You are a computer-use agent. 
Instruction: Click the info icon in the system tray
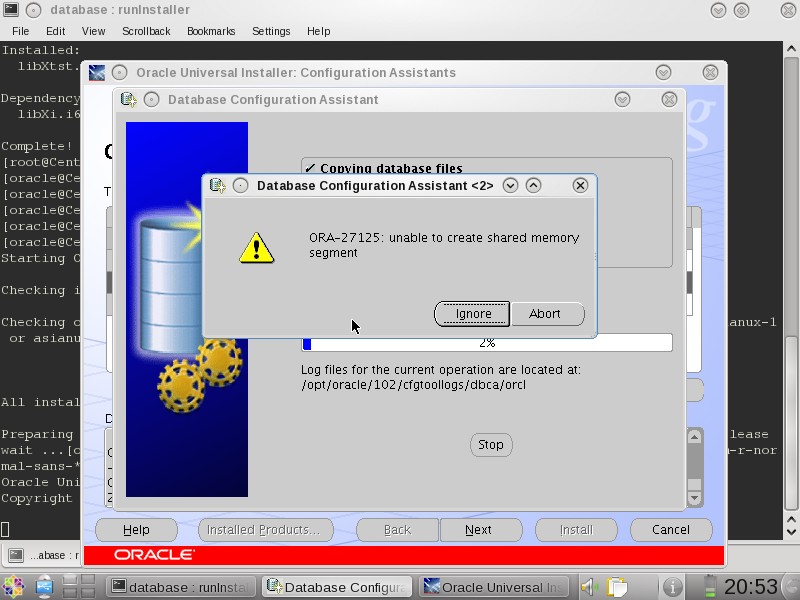click(672, 587)
